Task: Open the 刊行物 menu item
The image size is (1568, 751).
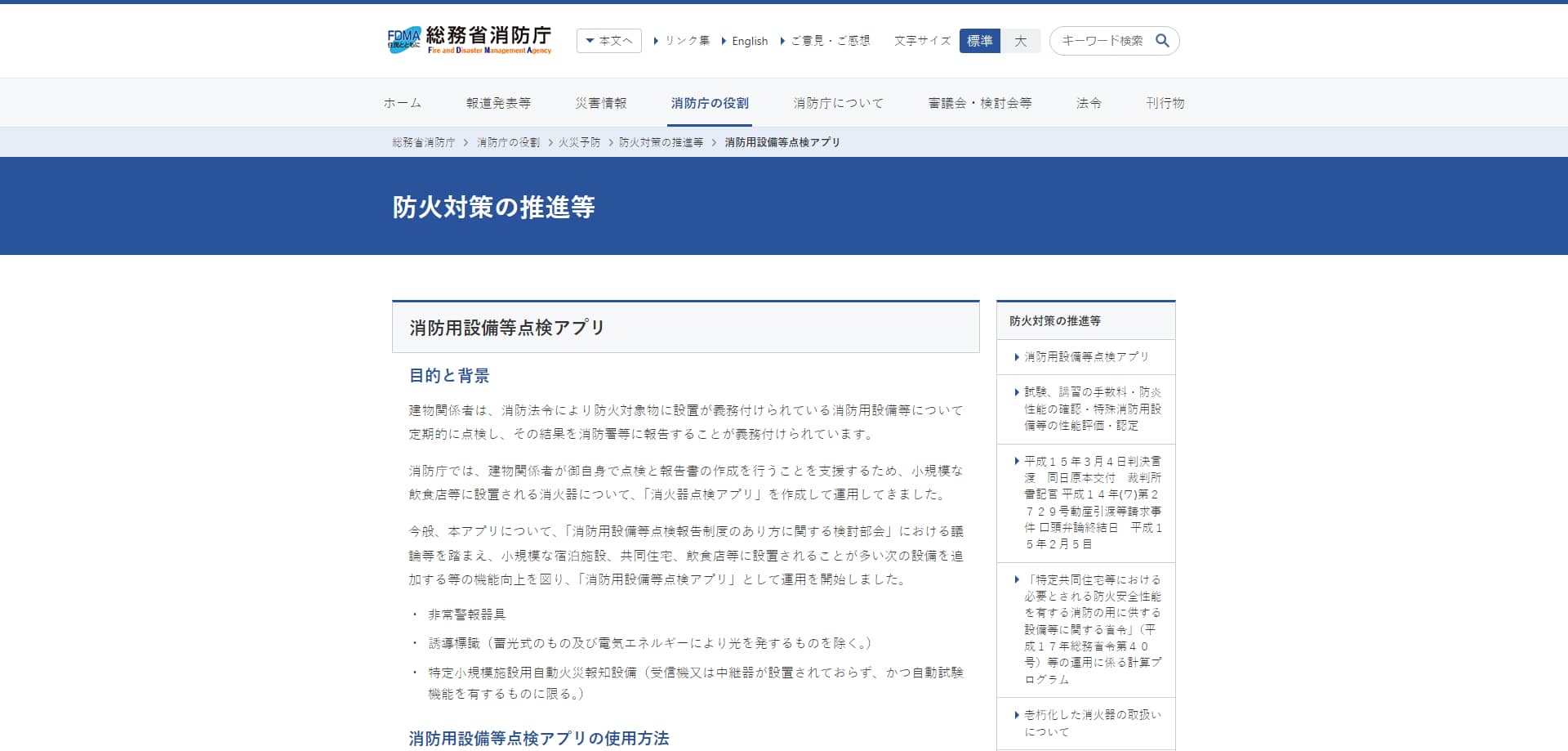Action: click(1165, 103)
